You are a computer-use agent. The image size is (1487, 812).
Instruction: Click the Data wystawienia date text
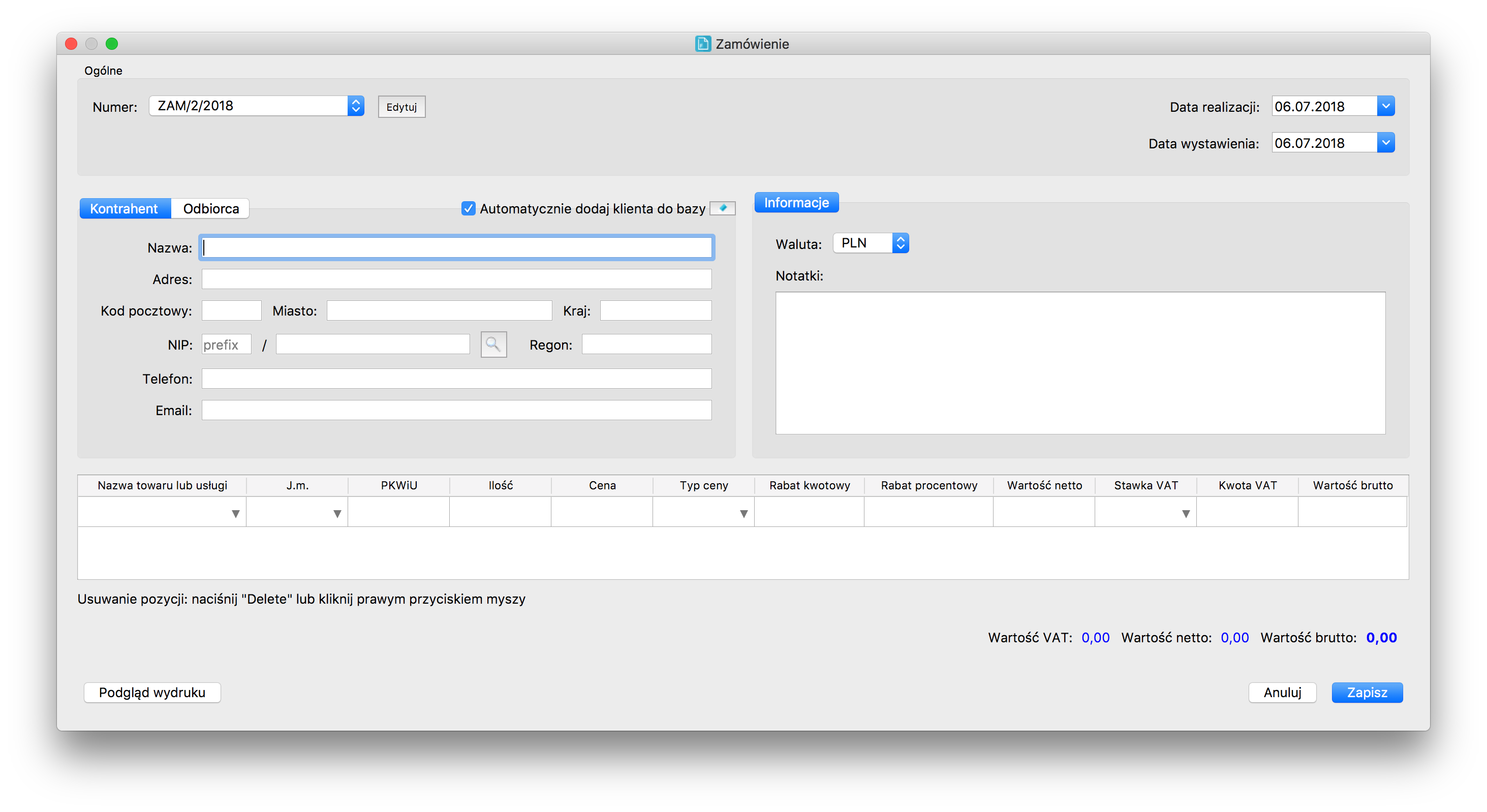pyautogui.click(x=1309, y=143)
